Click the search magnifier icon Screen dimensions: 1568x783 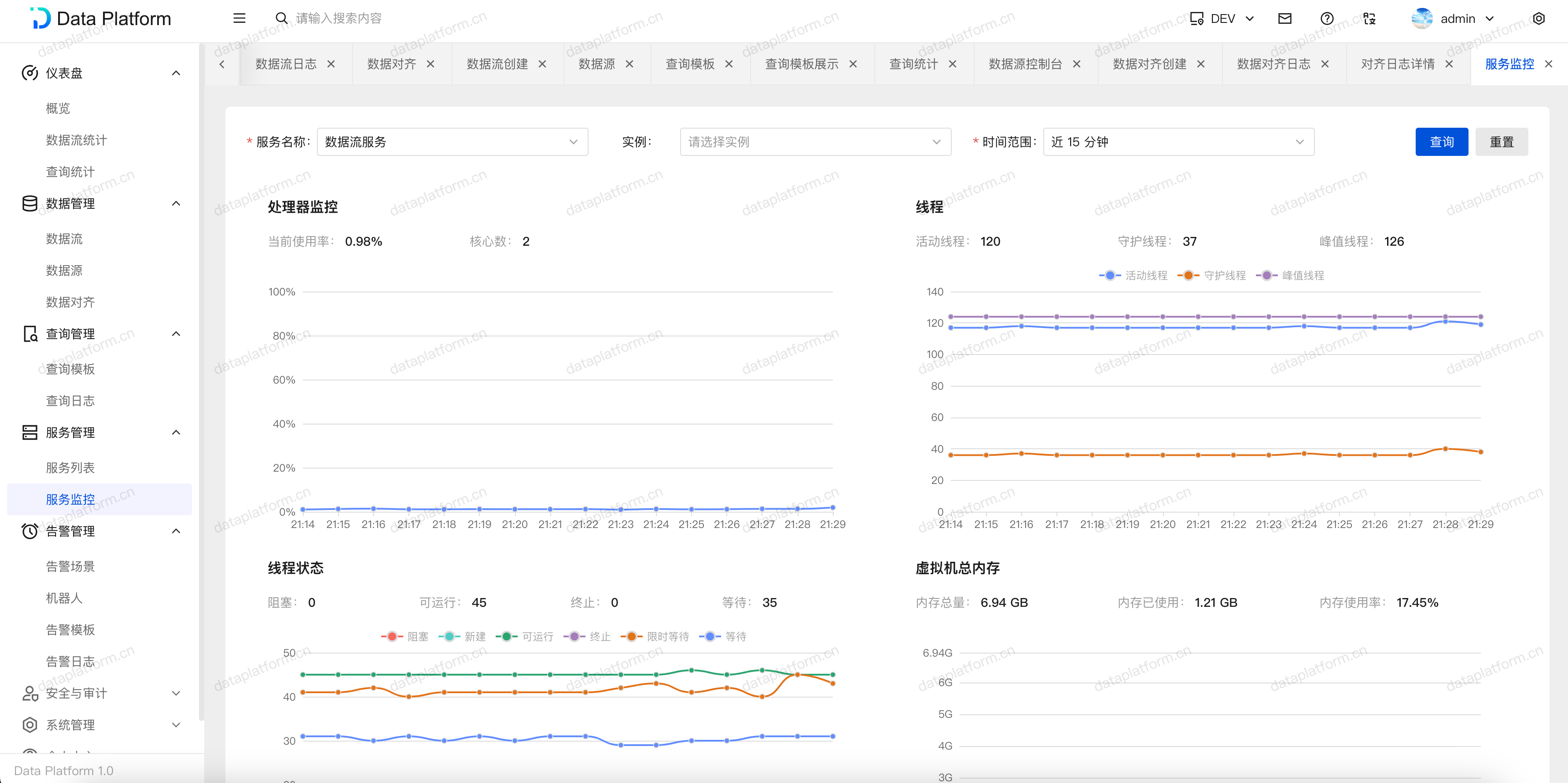click(281, 18)
